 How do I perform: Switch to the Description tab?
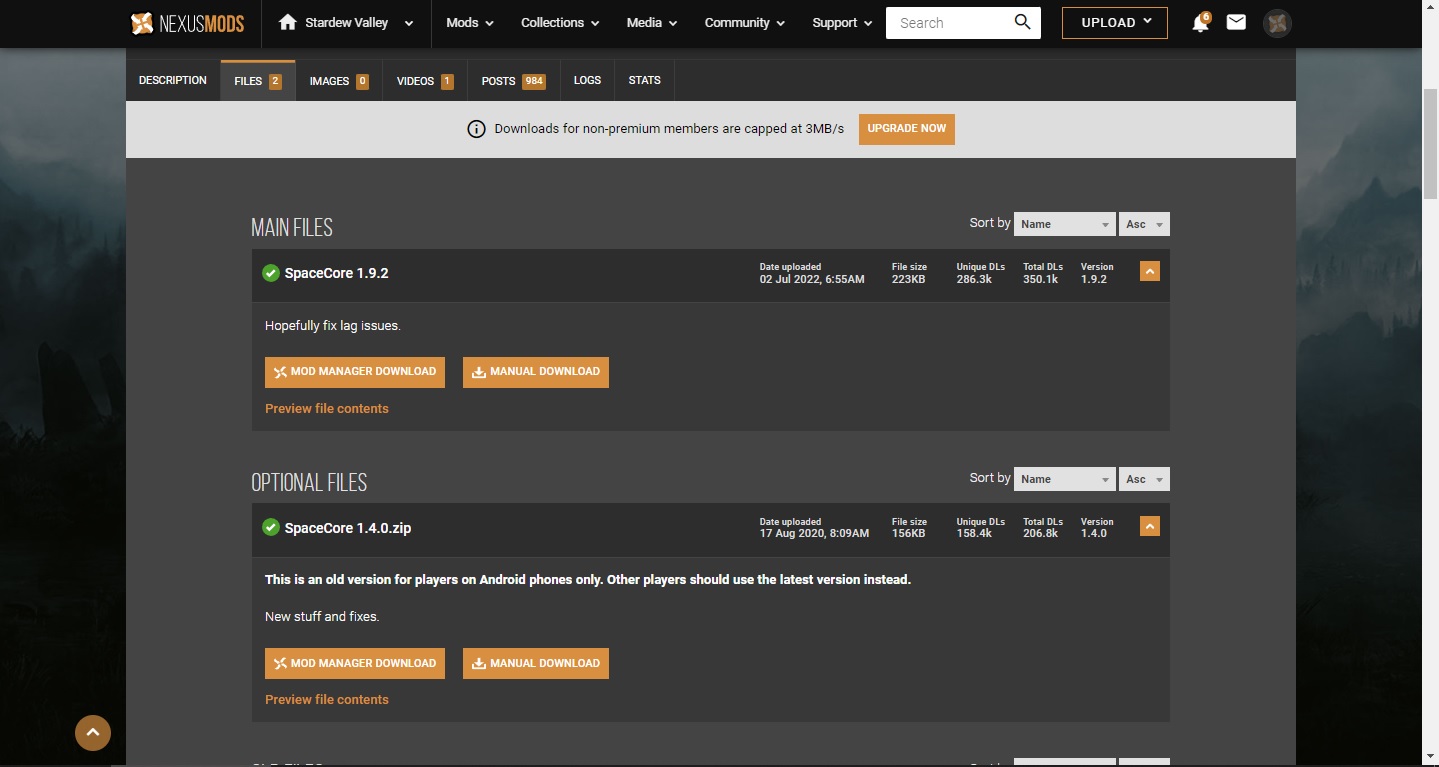(173, 80)
